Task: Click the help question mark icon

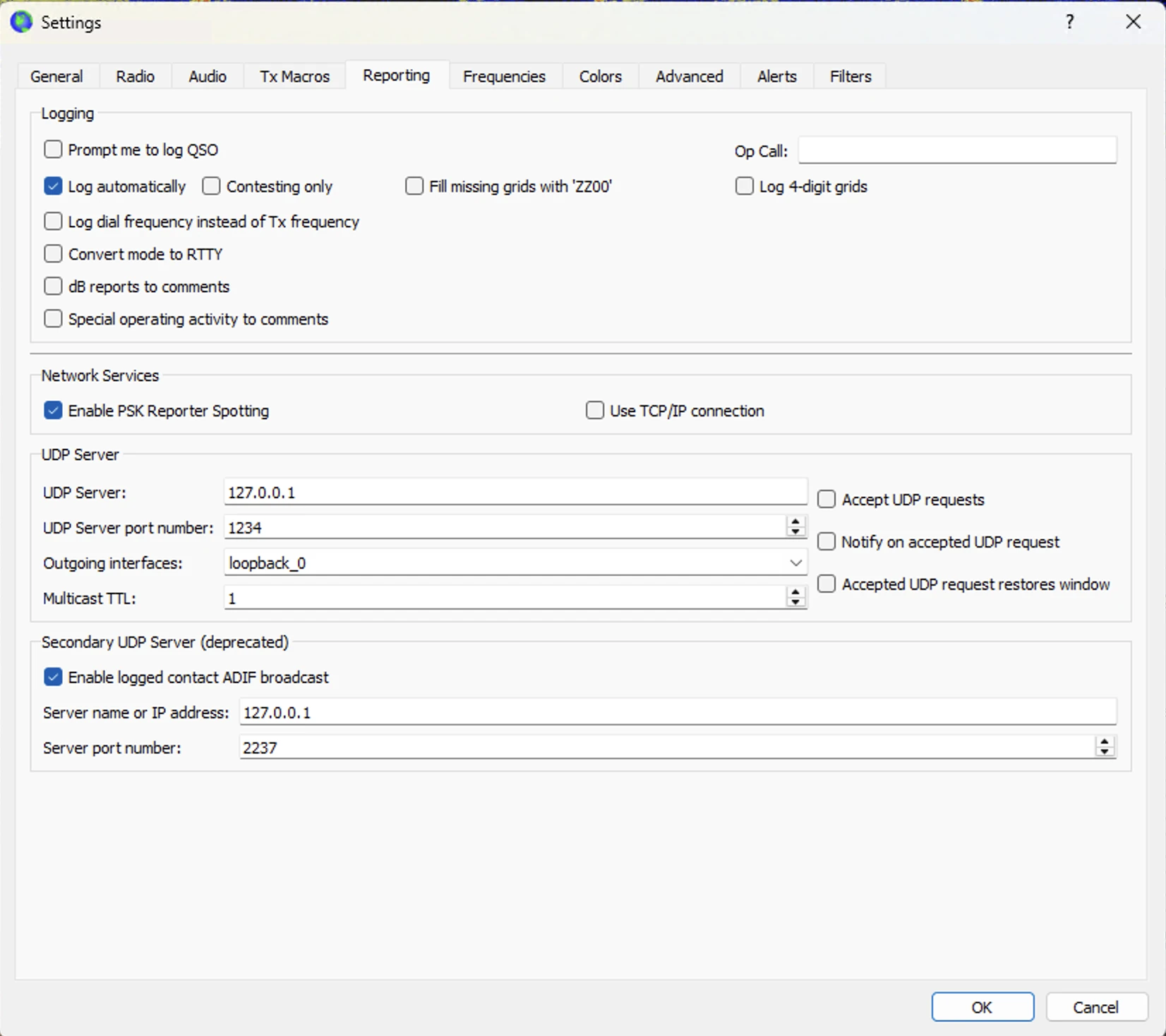Action: click(x=1069, y=22)
